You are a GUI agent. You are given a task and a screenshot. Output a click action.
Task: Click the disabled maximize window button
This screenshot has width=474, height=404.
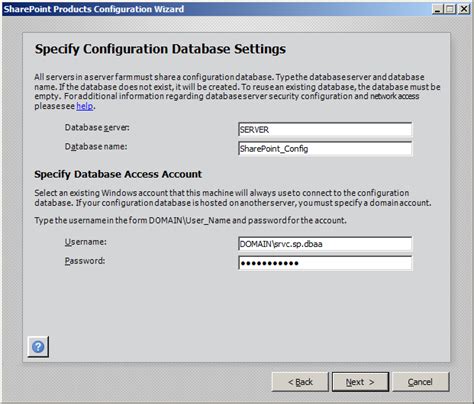[x=450, y=9]
